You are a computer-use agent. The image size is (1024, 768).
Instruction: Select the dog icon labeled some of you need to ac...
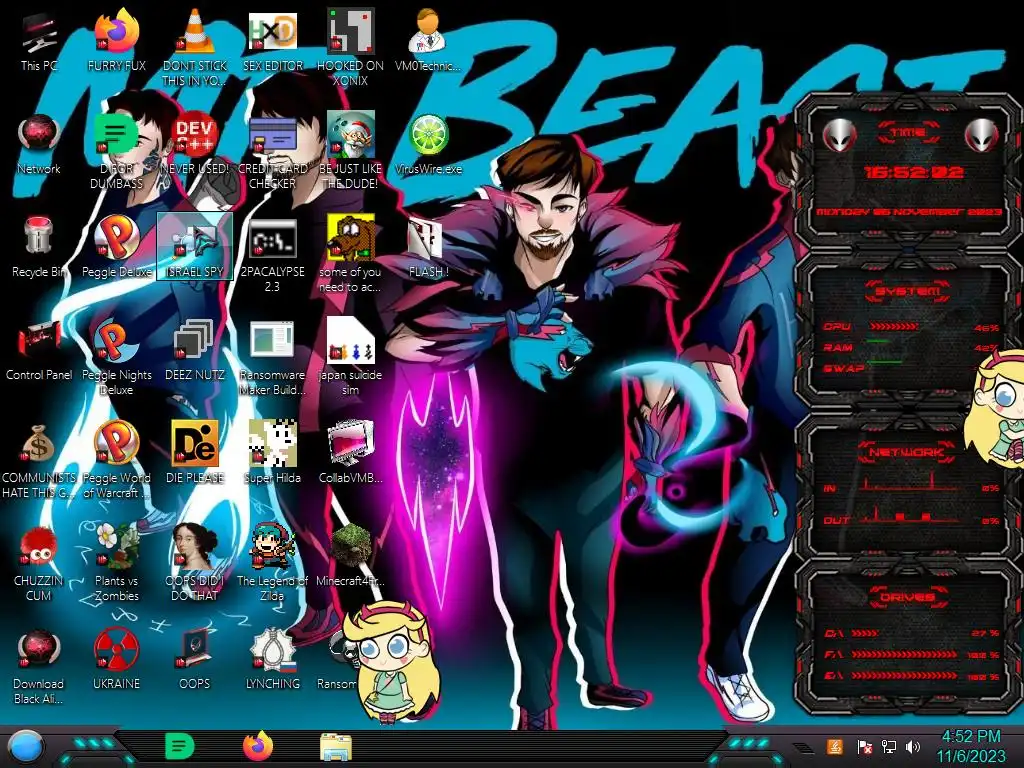(x=351, y=255)
